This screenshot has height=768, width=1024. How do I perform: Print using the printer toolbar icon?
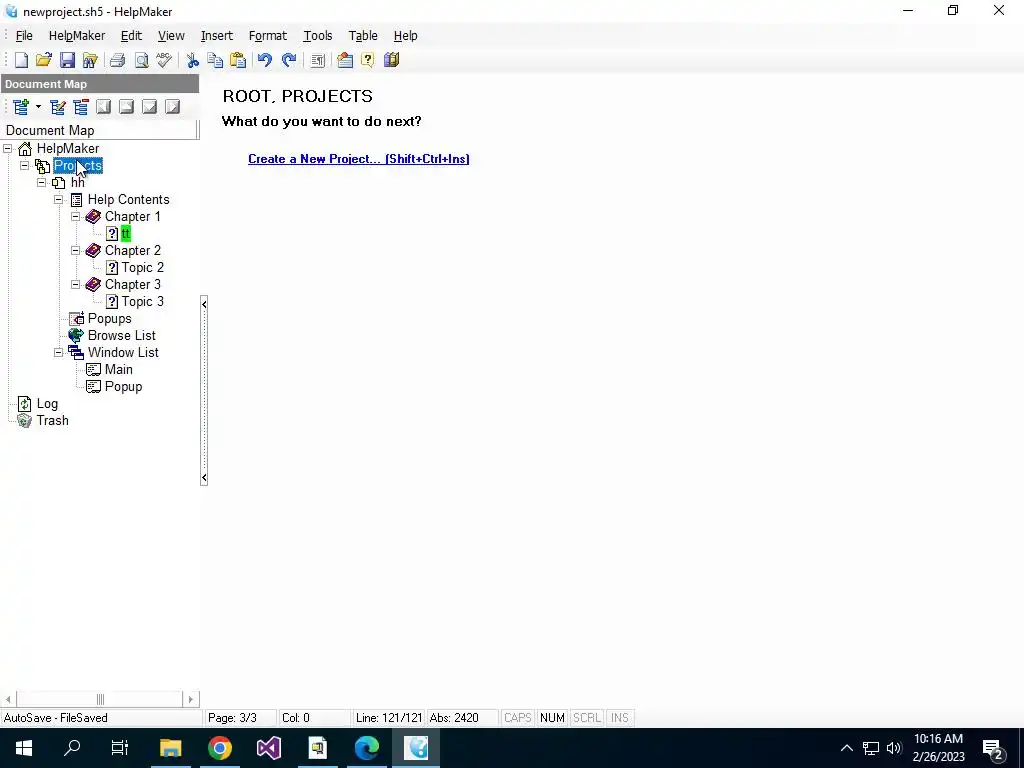point(118,60)
